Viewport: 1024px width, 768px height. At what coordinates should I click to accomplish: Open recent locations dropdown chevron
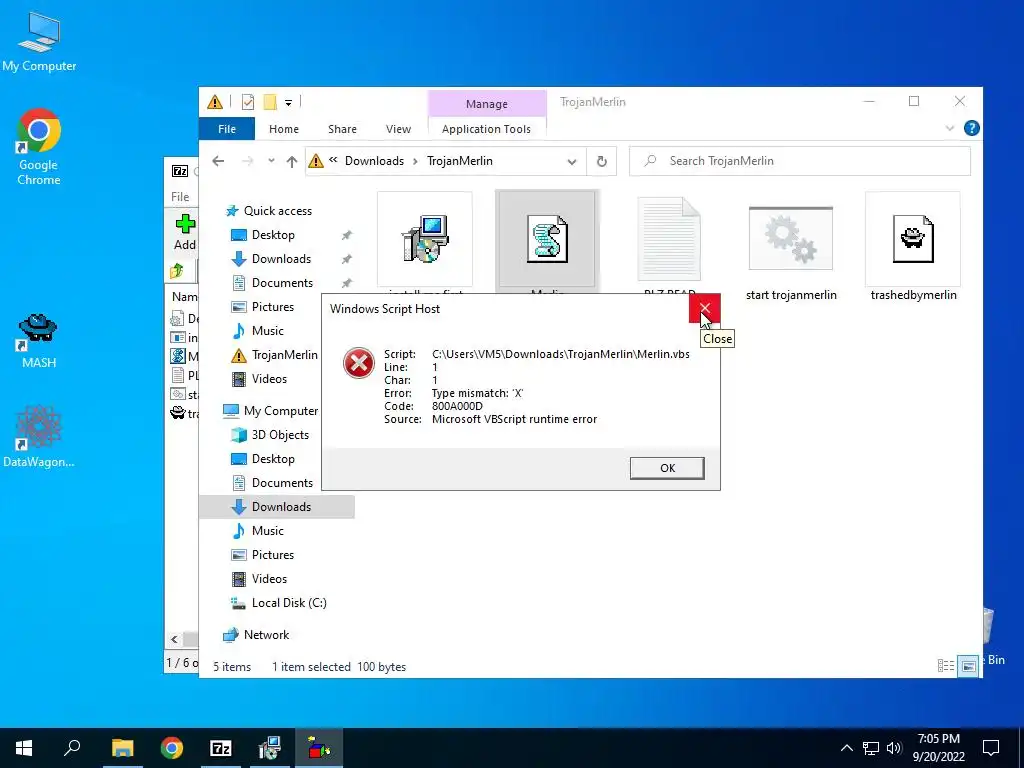click(x=271, y=161)
